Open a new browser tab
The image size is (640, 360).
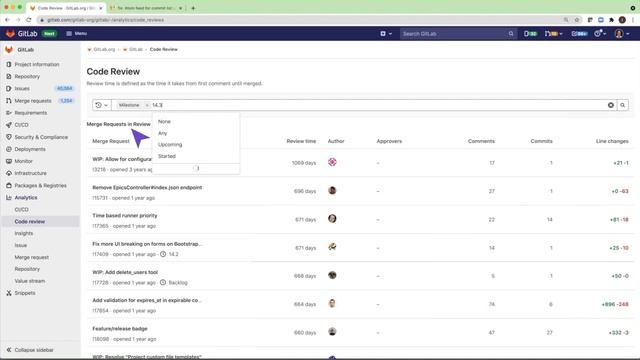click(193, 8)
